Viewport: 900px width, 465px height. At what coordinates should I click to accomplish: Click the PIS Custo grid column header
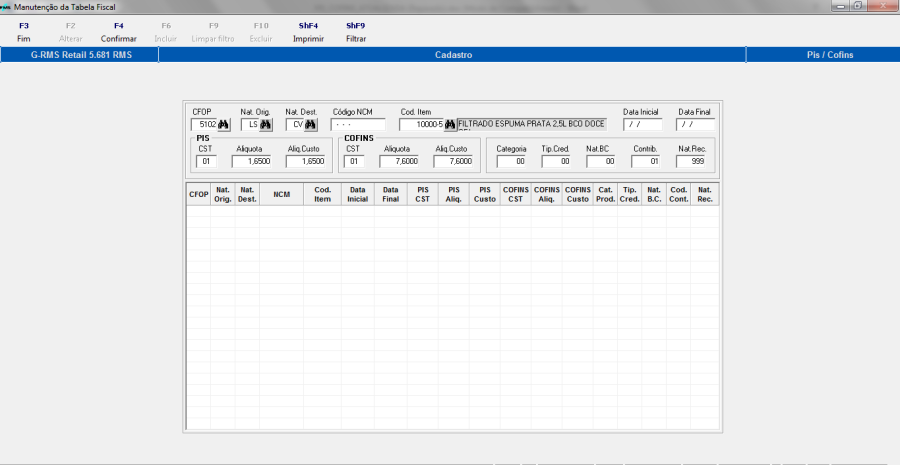(485, 195)
